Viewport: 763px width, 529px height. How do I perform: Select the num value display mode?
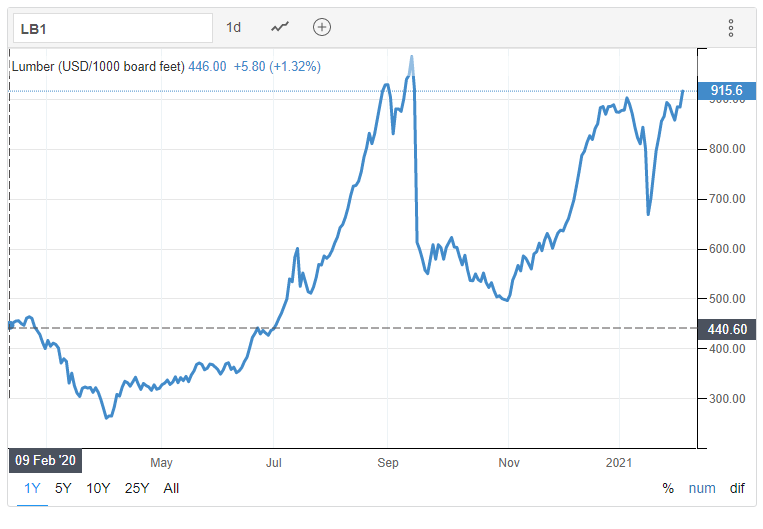[702, 488]
